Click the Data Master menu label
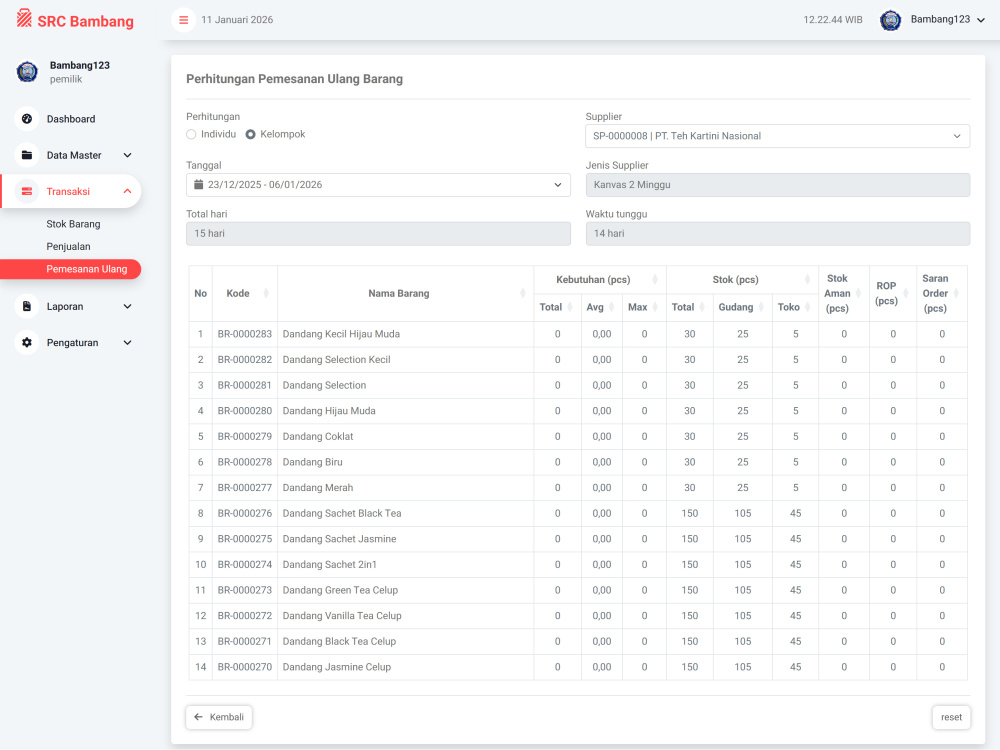This screenshot has height=750, width=1000. coord(74,155)
